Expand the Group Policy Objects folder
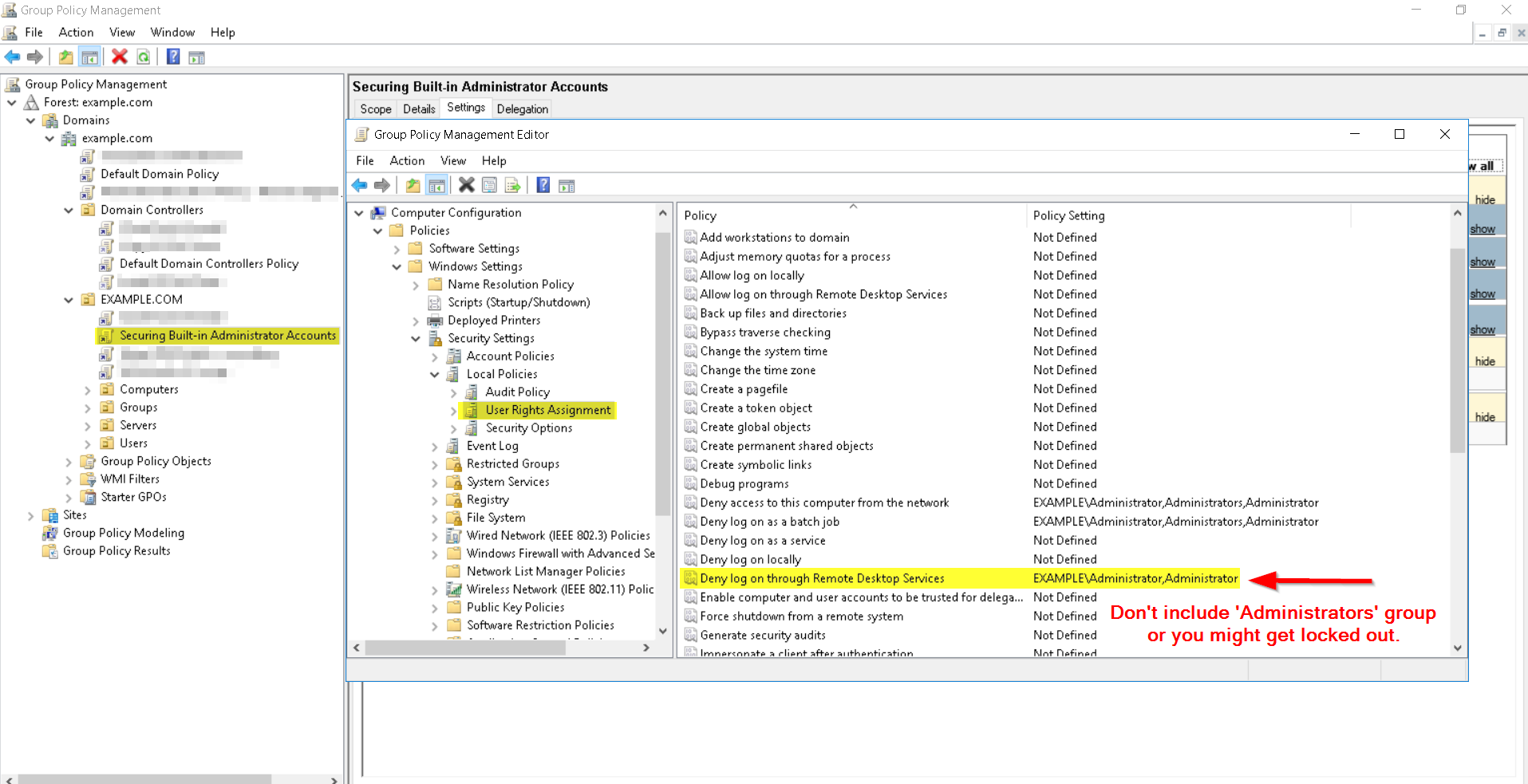This screenshot has width=1528, height=784. pos(69,462)
